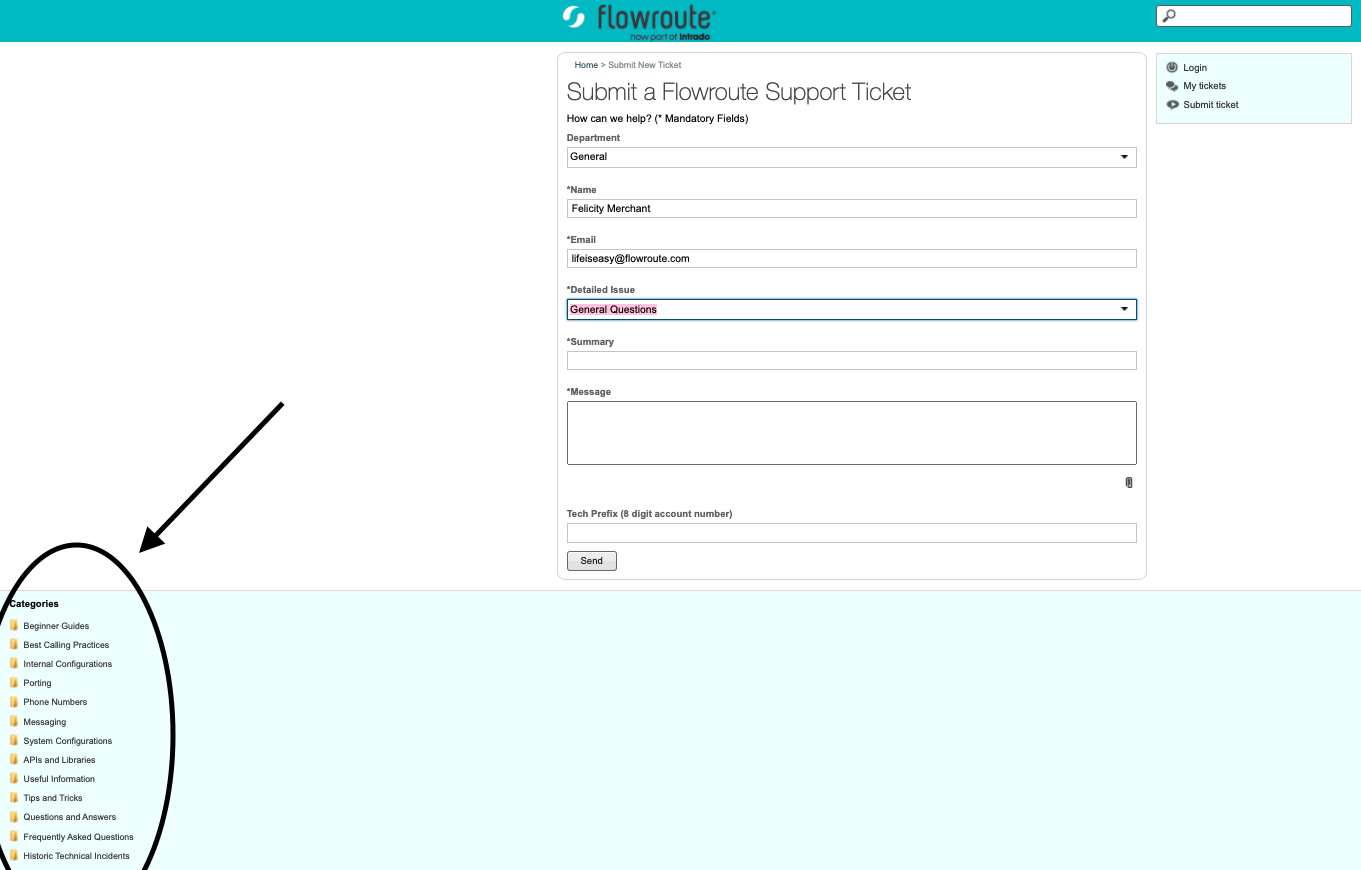Click the Login power icon
The image size is (1361, 870).
pyautogui.click(x=1172, y=67)
